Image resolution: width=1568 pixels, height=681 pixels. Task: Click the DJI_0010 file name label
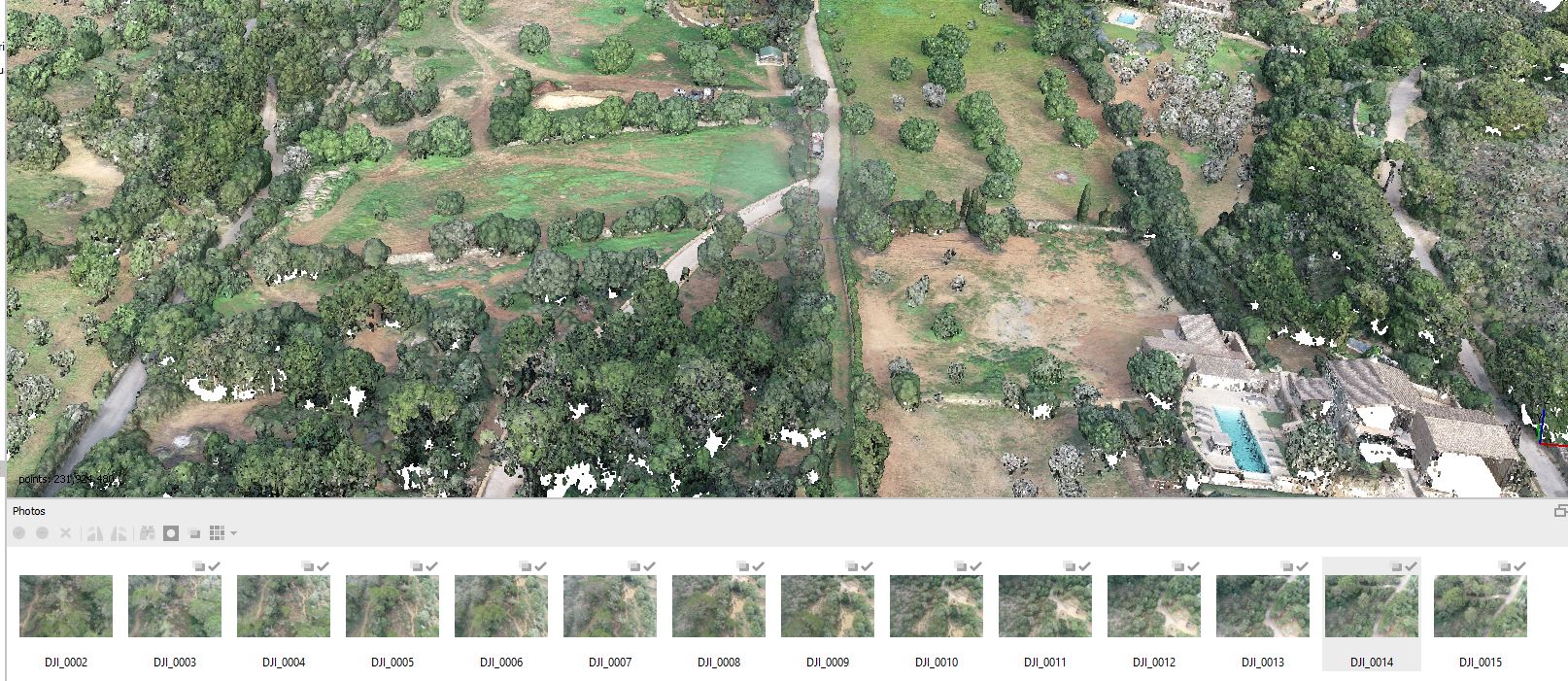click(937, 663)
